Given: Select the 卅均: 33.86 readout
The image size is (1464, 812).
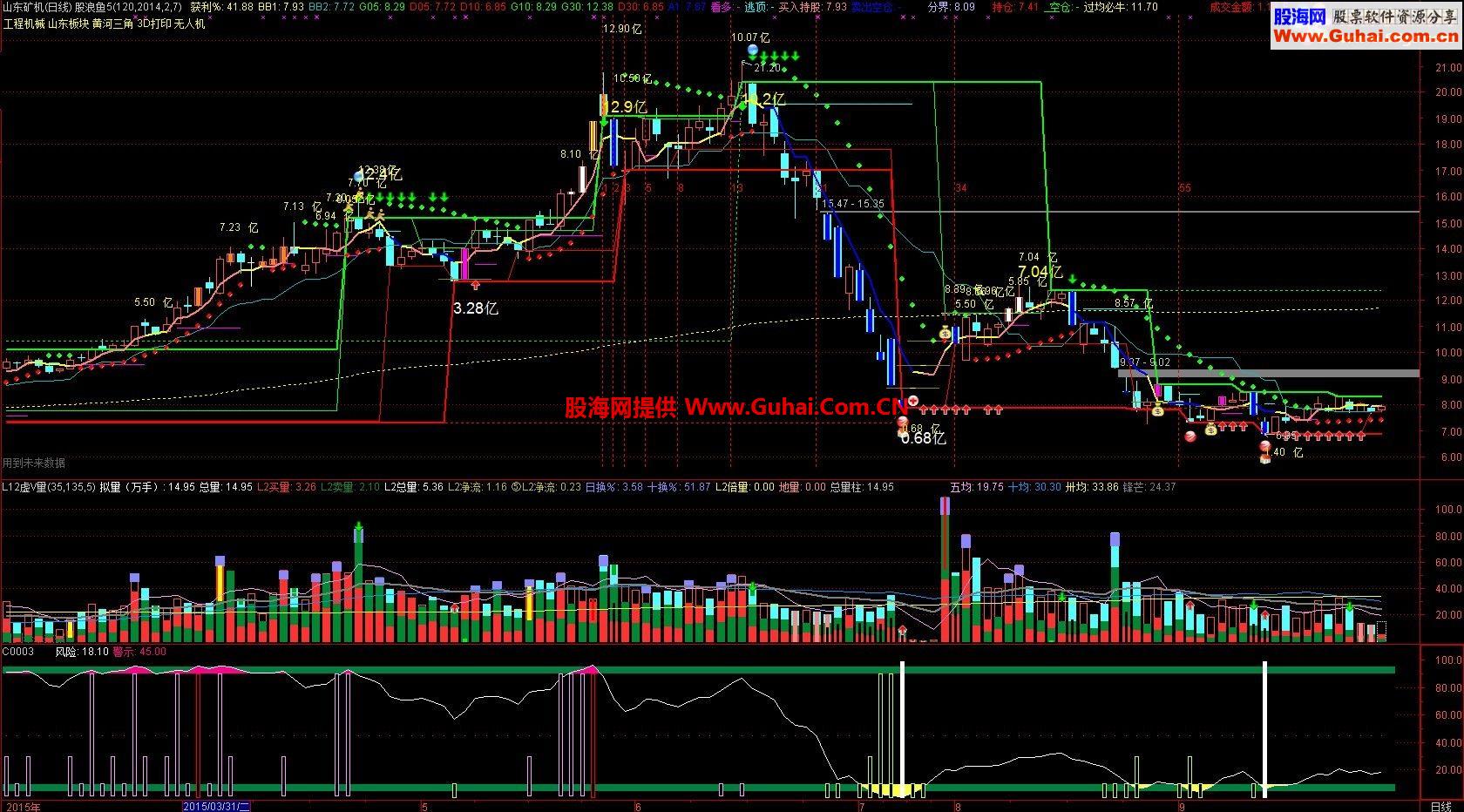Looking at the screenshot, I should (x=1092, y=487).
